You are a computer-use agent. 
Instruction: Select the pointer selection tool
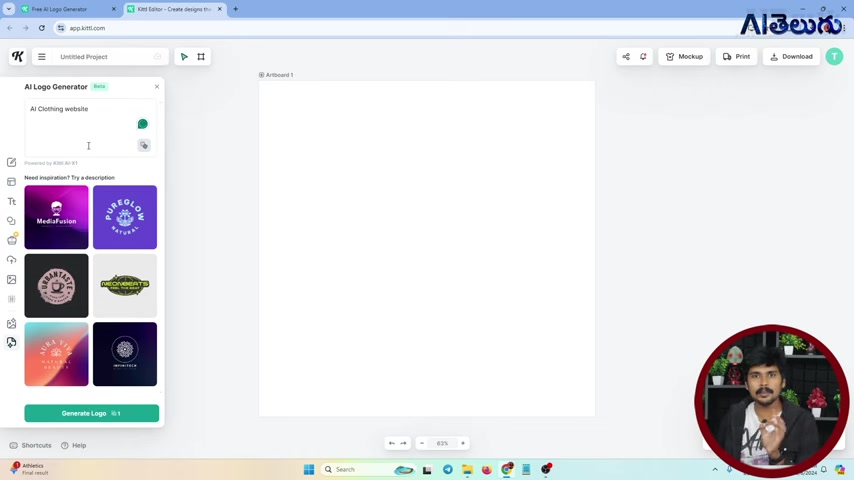point(184,57)
